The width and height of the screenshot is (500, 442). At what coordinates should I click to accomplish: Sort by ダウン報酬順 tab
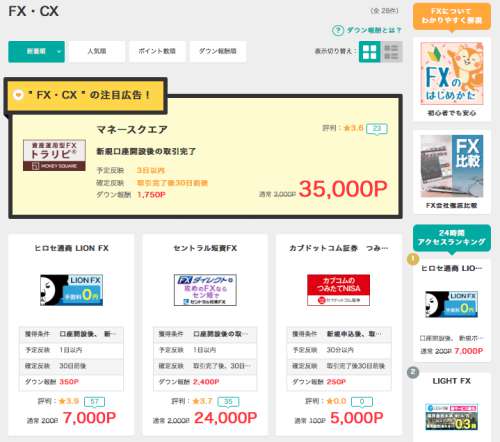click(x=218, y=51)
